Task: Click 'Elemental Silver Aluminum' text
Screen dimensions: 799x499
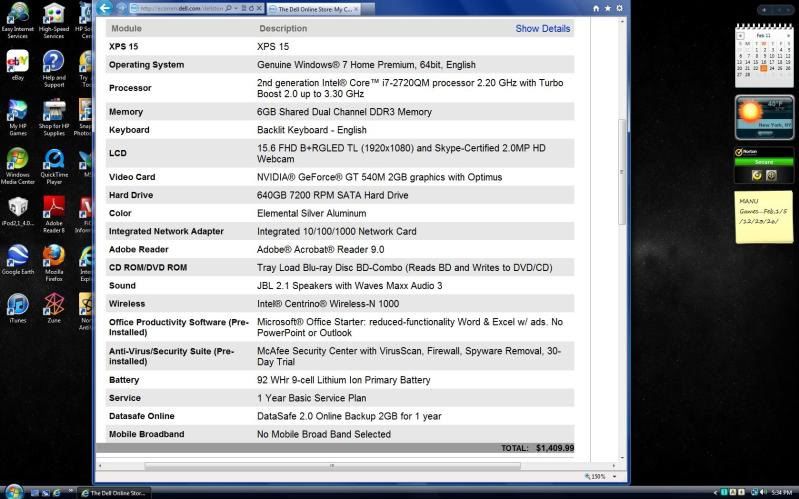Action: point(311,213)
